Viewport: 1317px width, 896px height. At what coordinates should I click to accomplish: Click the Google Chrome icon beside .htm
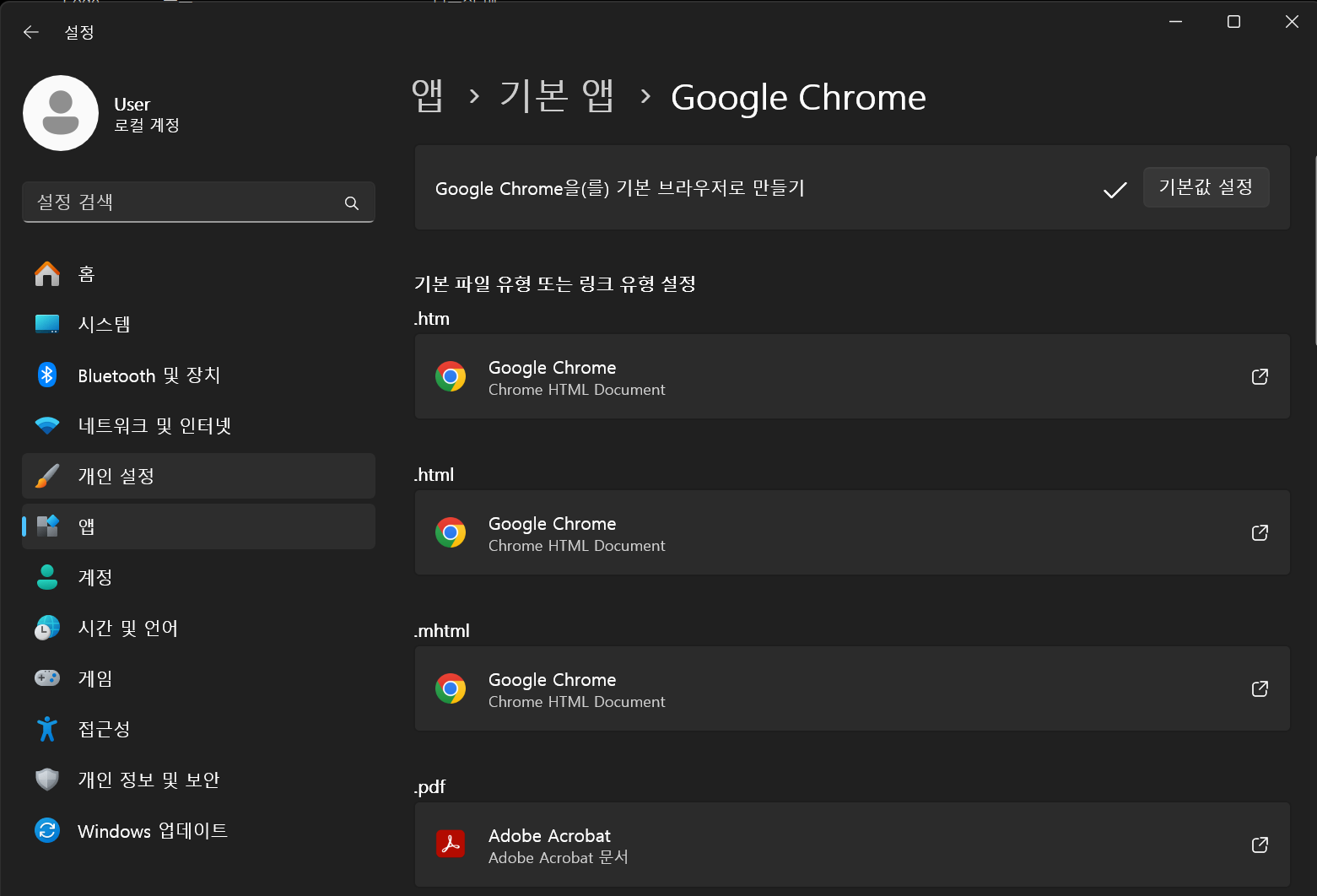451,376
